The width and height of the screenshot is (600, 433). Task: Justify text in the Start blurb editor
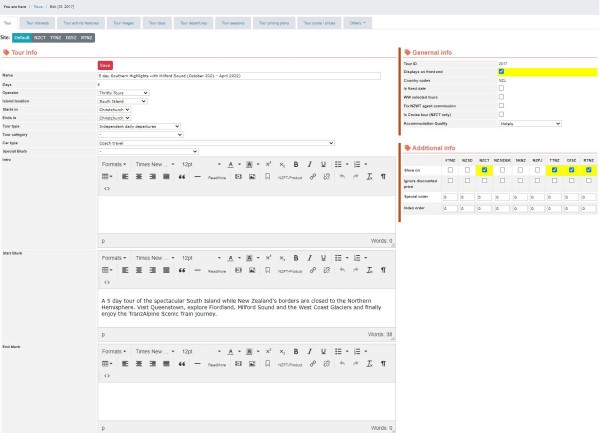tap(166, 270)
